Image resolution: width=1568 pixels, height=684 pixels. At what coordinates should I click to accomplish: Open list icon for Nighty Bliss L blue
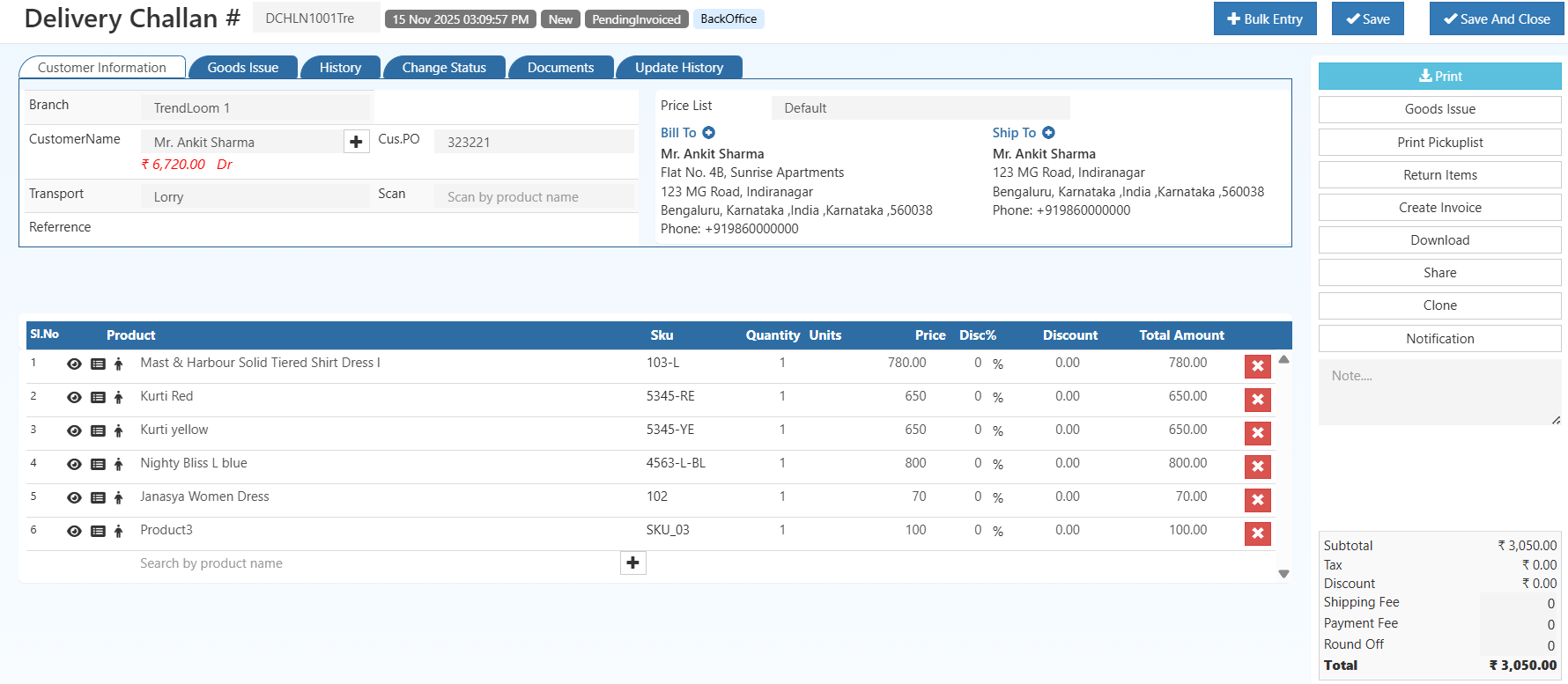(98, 464)
